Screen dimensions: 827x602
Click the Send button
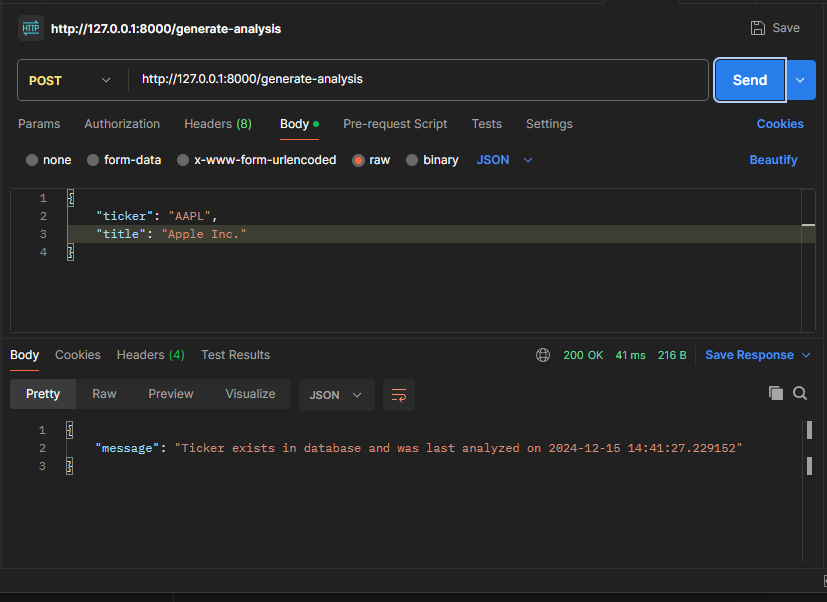pos(749,78)
